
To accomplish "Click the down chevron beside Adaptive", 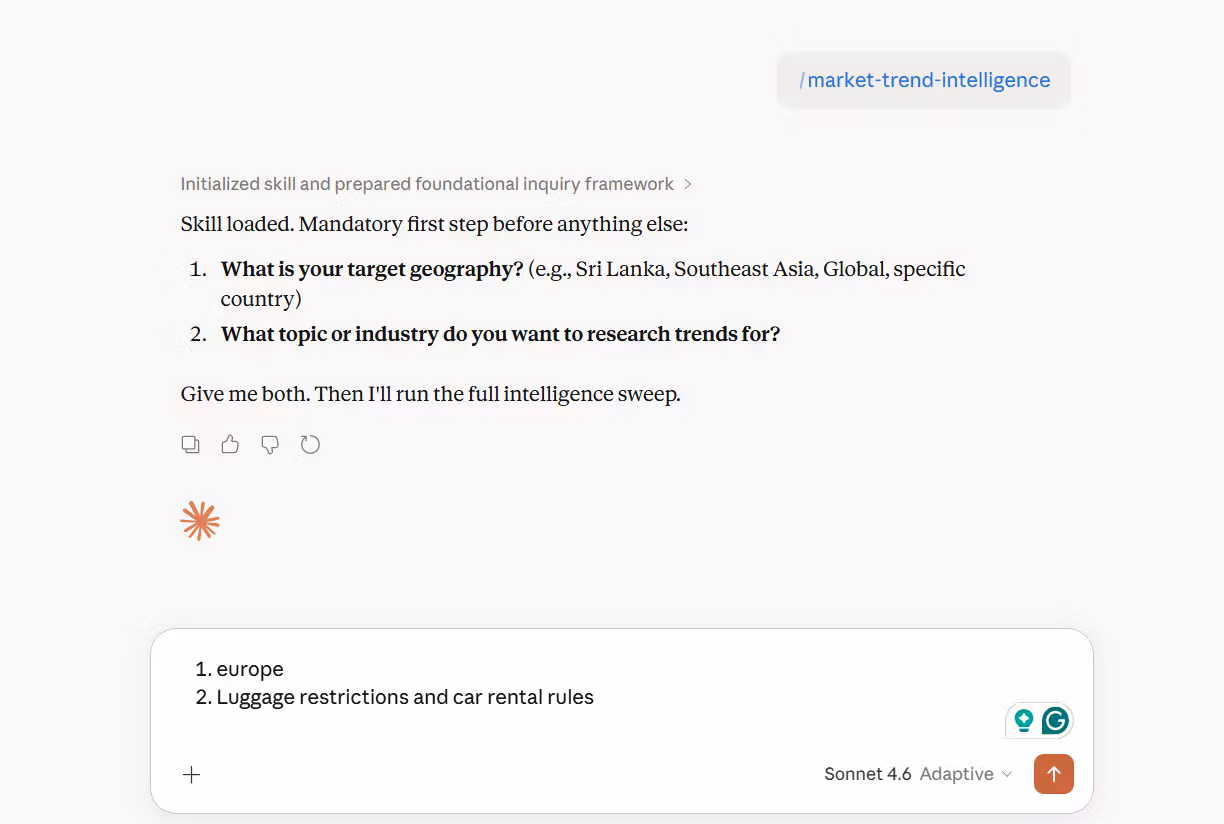I will pos(1007,774).
